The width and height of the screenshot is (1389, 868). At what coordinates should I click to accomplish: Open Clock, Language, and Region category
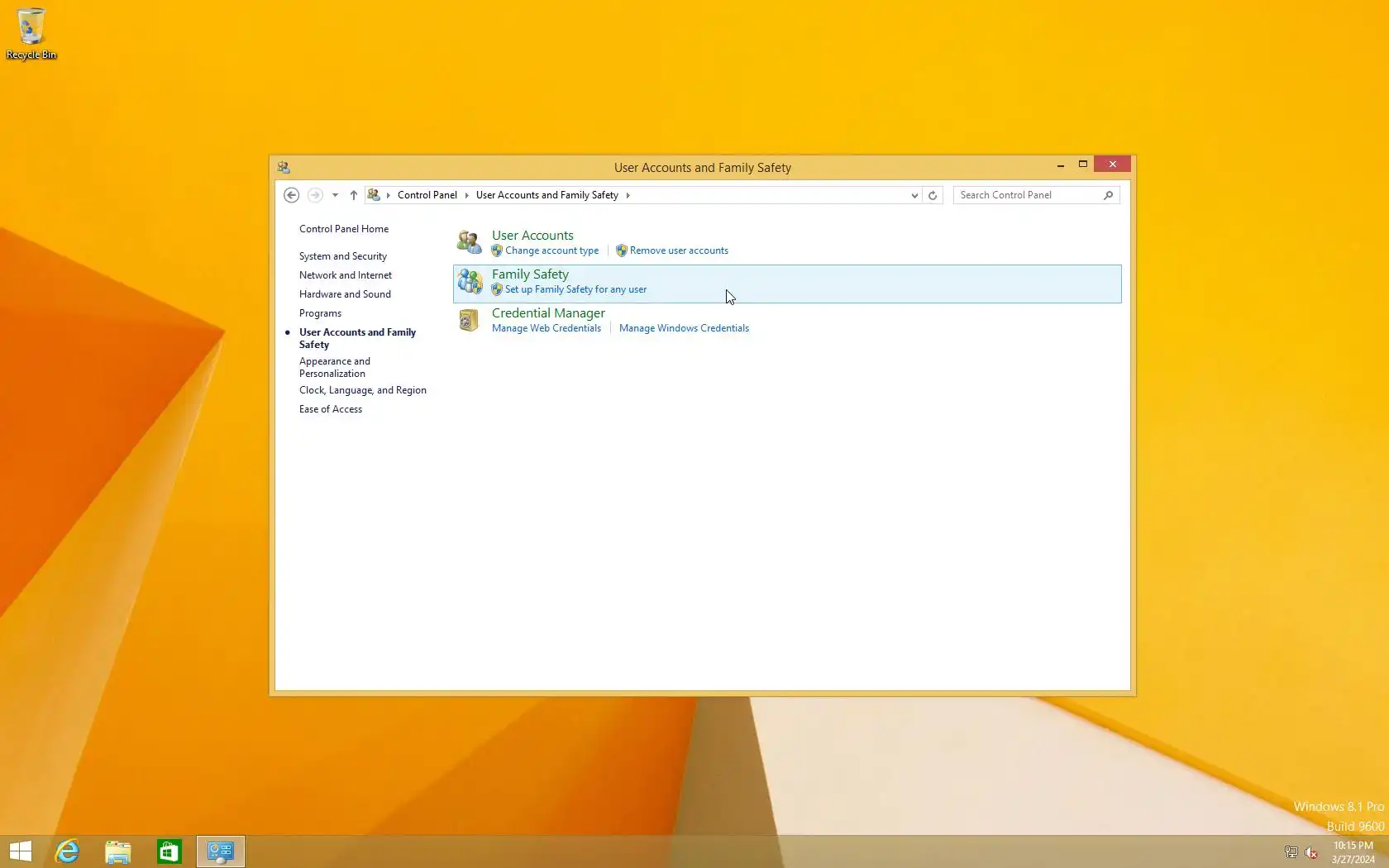point(363,390)
